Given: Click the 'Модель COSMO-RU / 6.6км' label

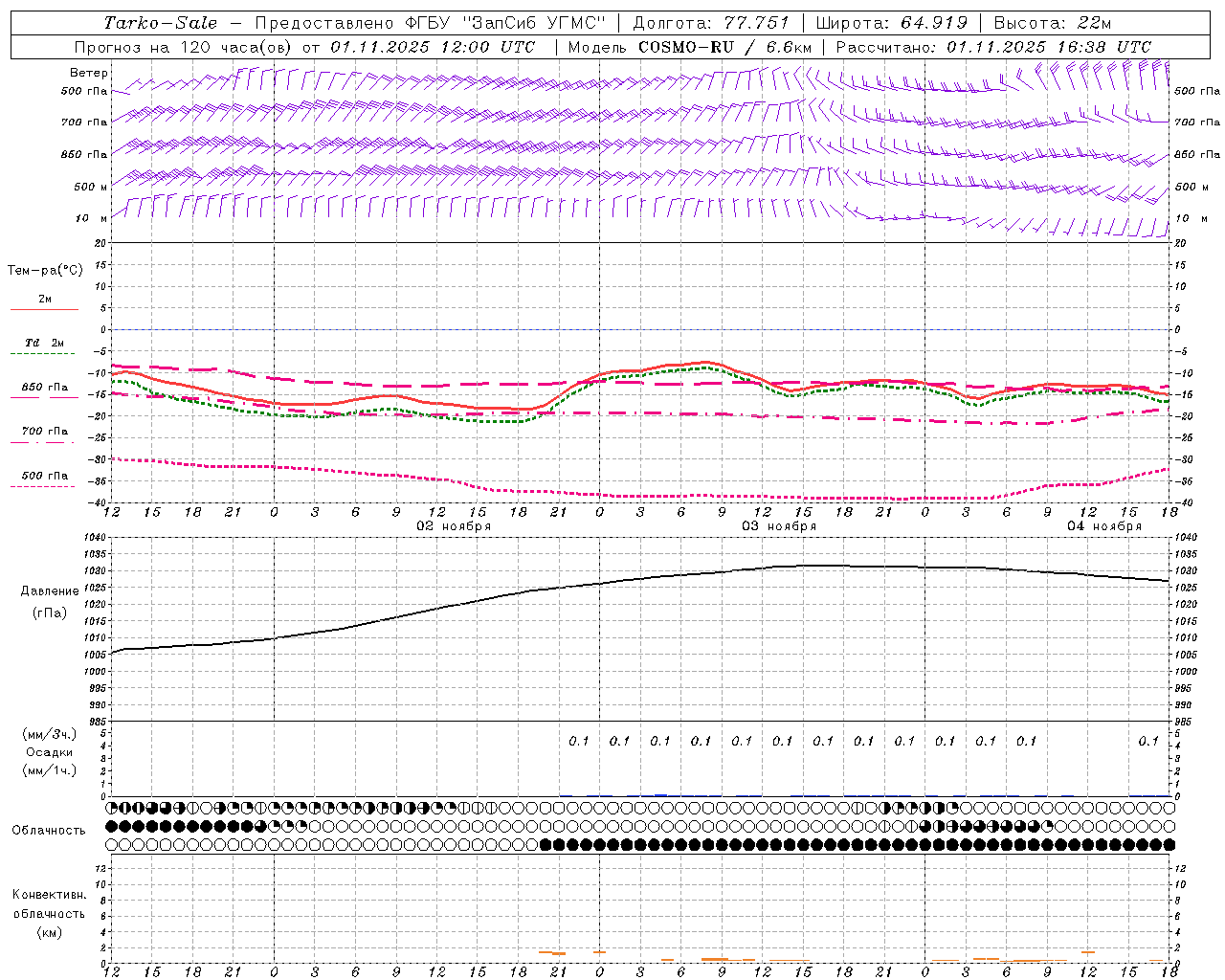Looking at the screenshot, I should click(x=689, y=47).
